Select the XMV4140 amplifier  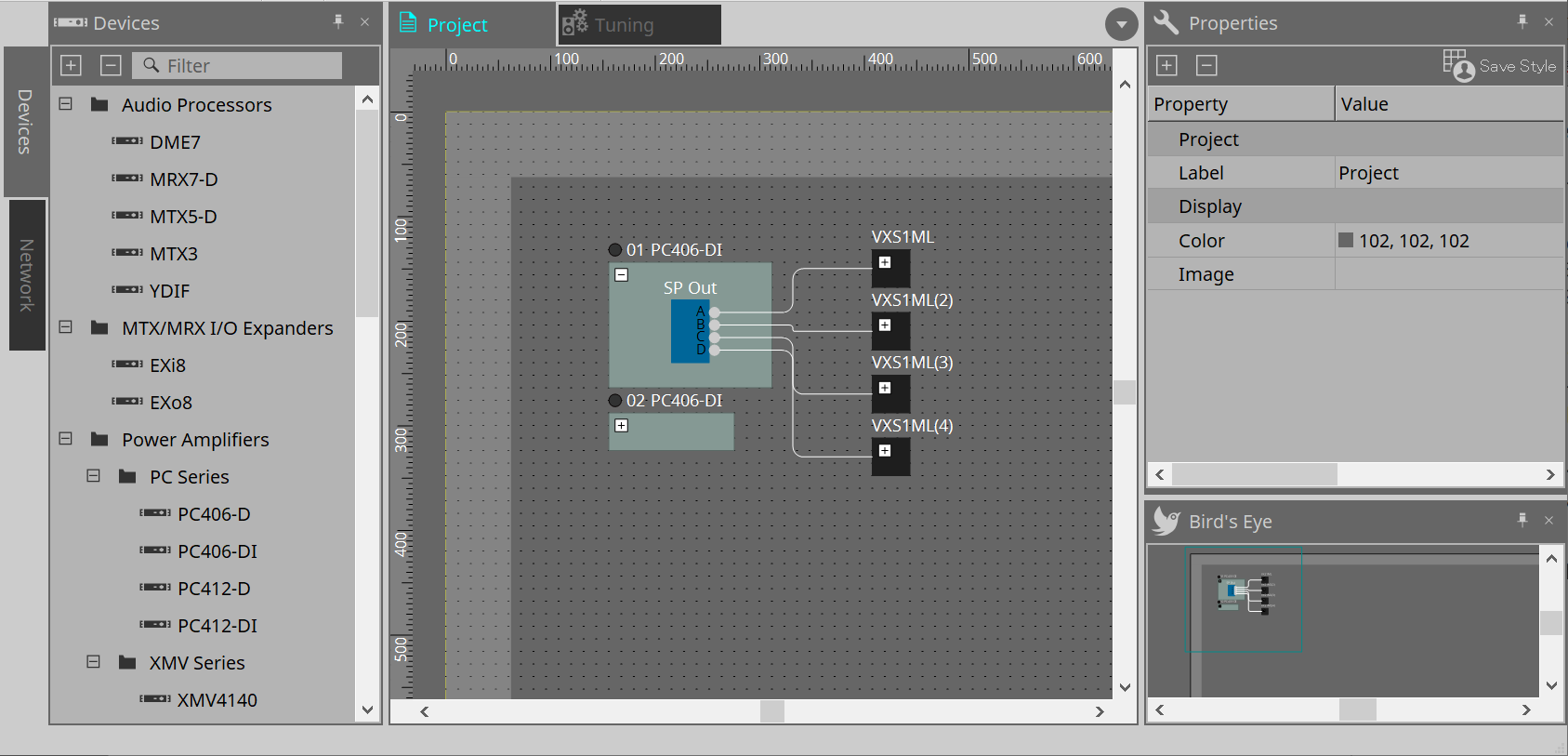(217, 700)
